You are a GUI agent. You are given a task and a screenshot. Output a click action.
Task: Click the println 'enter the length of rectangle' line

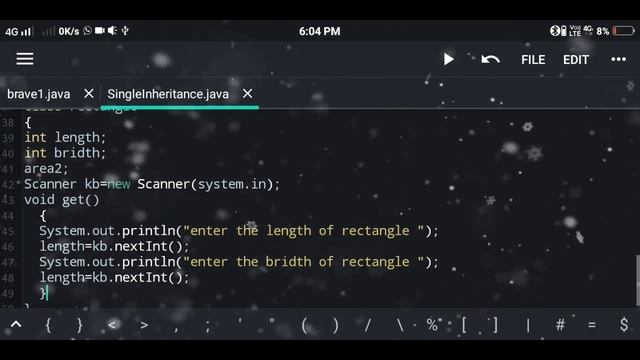(x=239, y=231)
